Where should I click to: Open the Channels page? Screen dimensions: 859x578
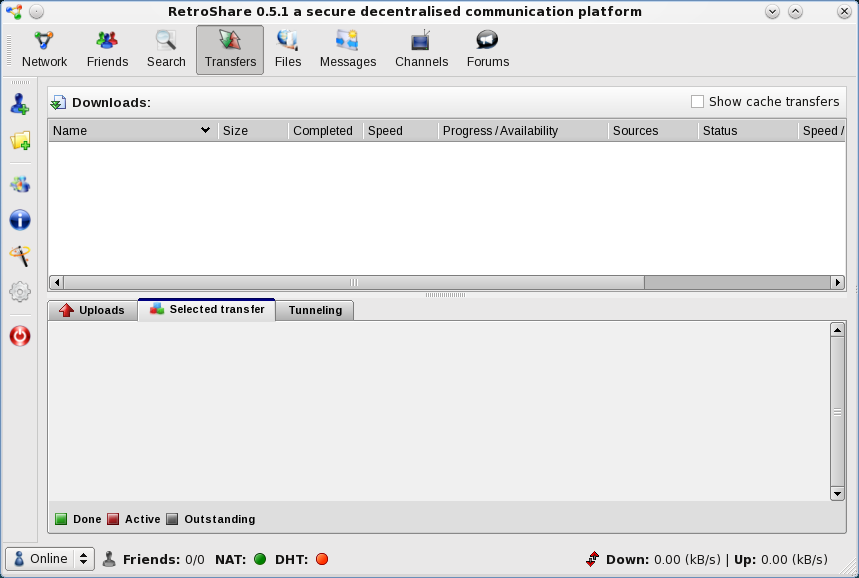pos(421,50)
